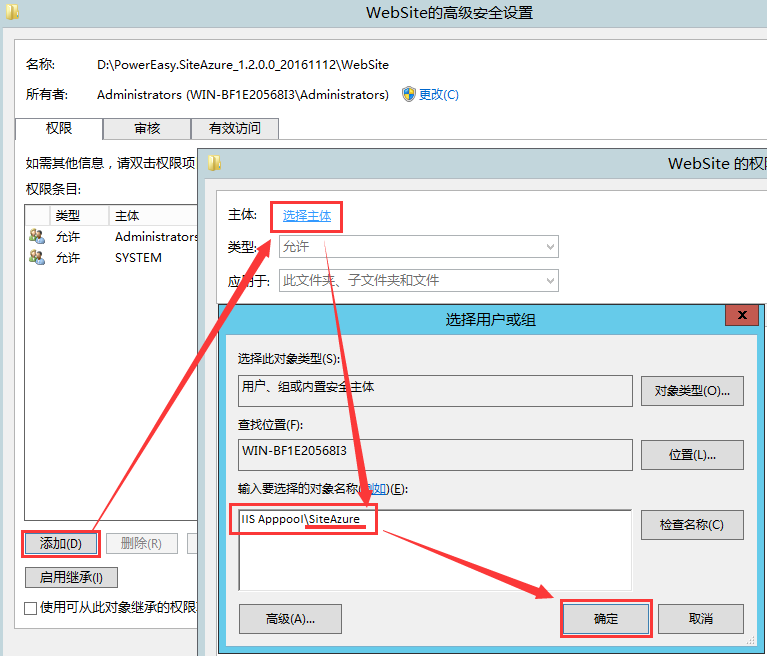The height and width of the screenshot is (656, 767).
Task: Toggle the 使用可从此对象继承的权限 checkbox
Action: pos(30,608)
